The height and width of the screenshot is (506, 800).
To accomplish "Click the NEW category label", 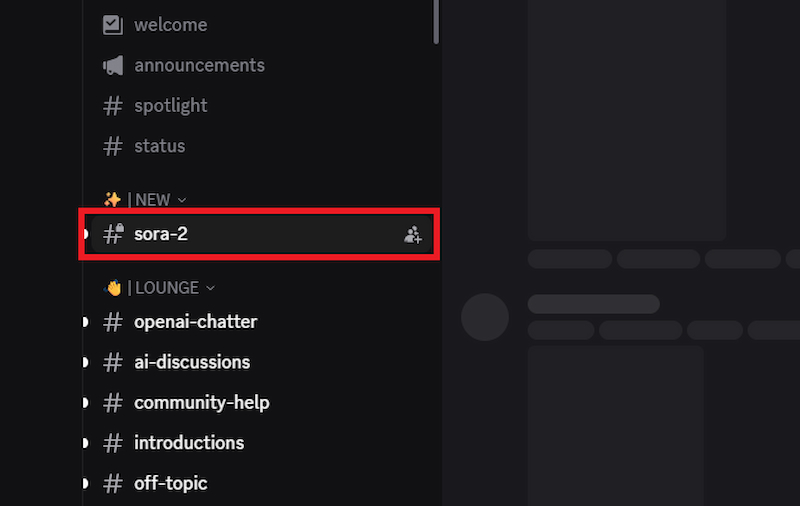I will [x=153, y=200].
